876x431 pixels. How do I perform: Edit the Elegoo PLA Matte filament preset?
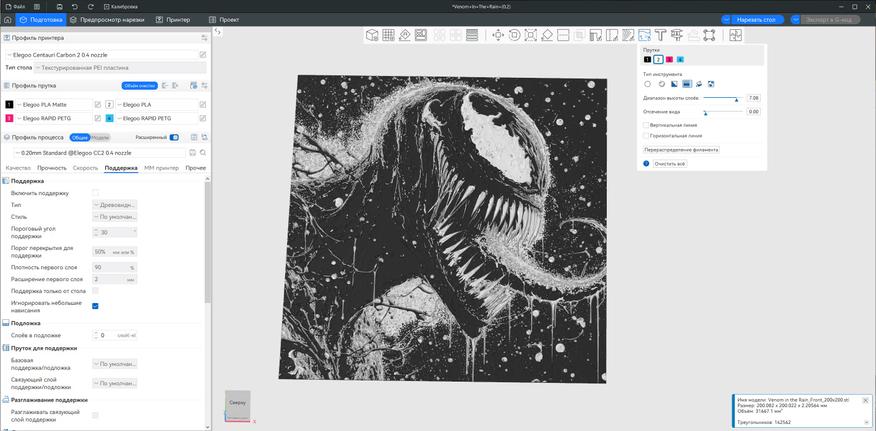tap(98, 105)
